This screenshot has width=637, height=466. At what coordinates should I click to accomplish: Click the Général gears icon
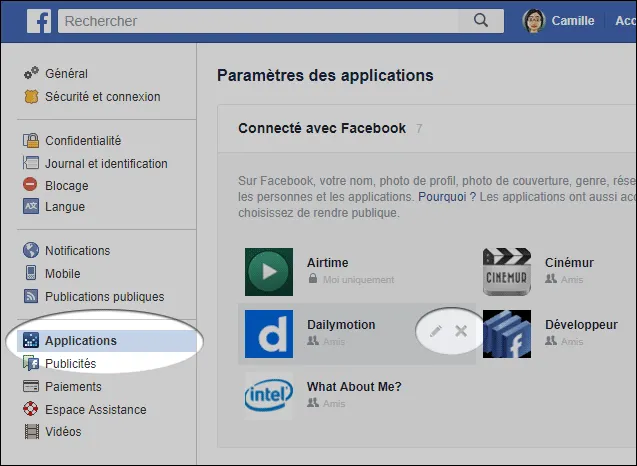coord(31,73)
